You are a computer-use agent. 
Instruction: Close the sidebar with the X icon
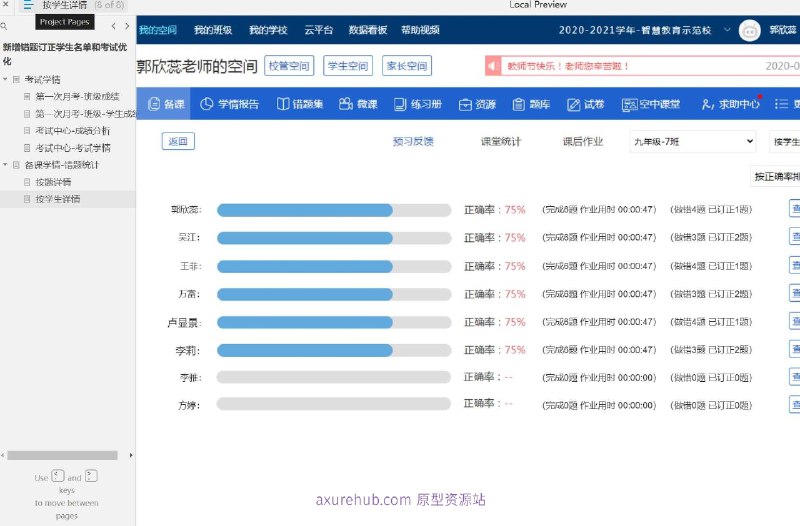(x=6, y=5)
